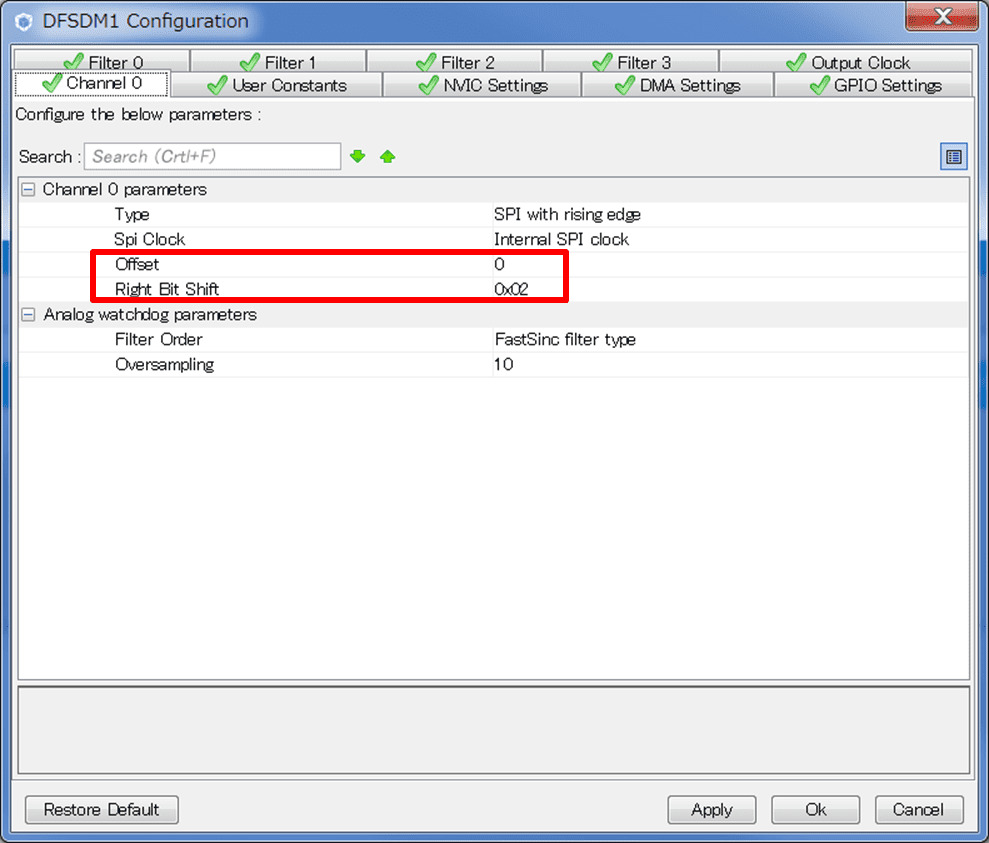Close the DFSDM1 Configuration window
989x843 pixels.
941,17
